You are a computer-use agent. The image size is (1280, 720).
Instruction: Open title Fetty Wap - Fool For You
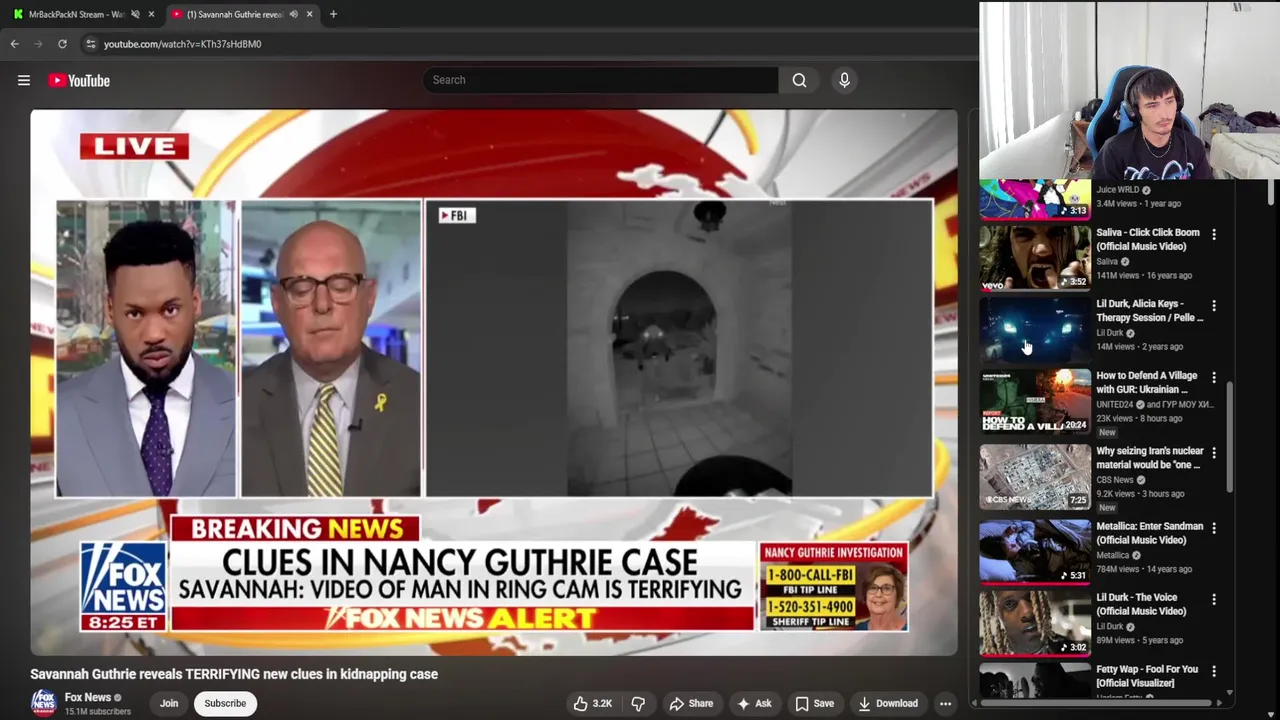click(x=1147, y=676)
